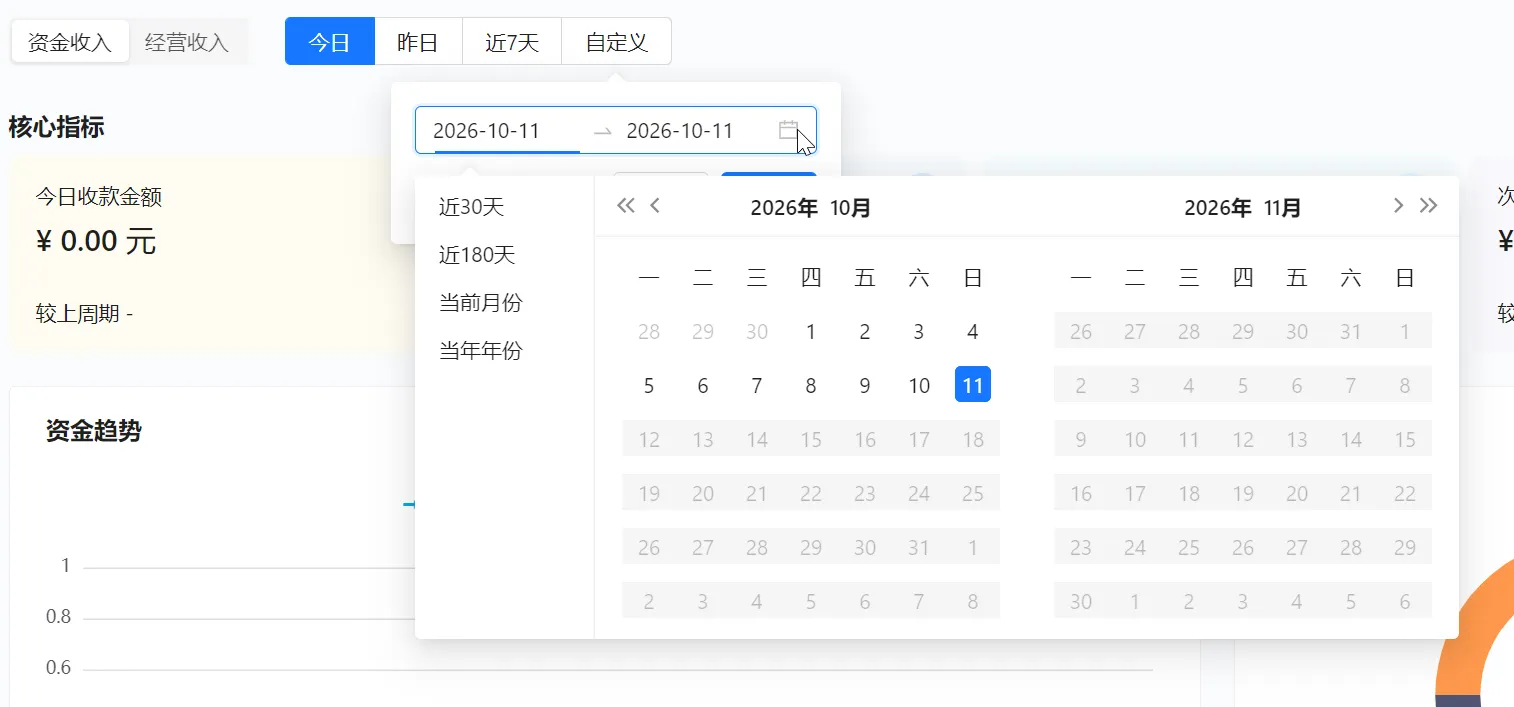Choose the 近30天 preset range
Viewport: 1514px width, 707px height.
click(472, 207)
